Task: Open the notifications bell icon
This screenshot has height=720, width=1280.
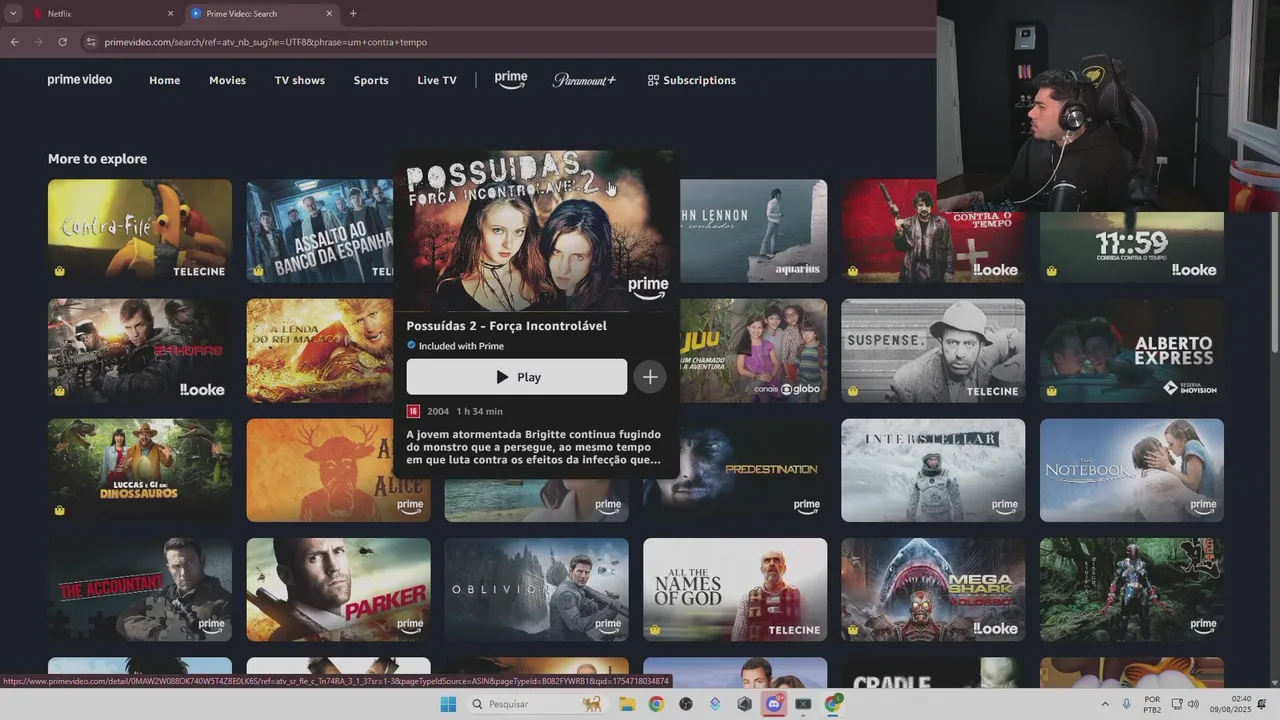Action: pos(1262,704)
